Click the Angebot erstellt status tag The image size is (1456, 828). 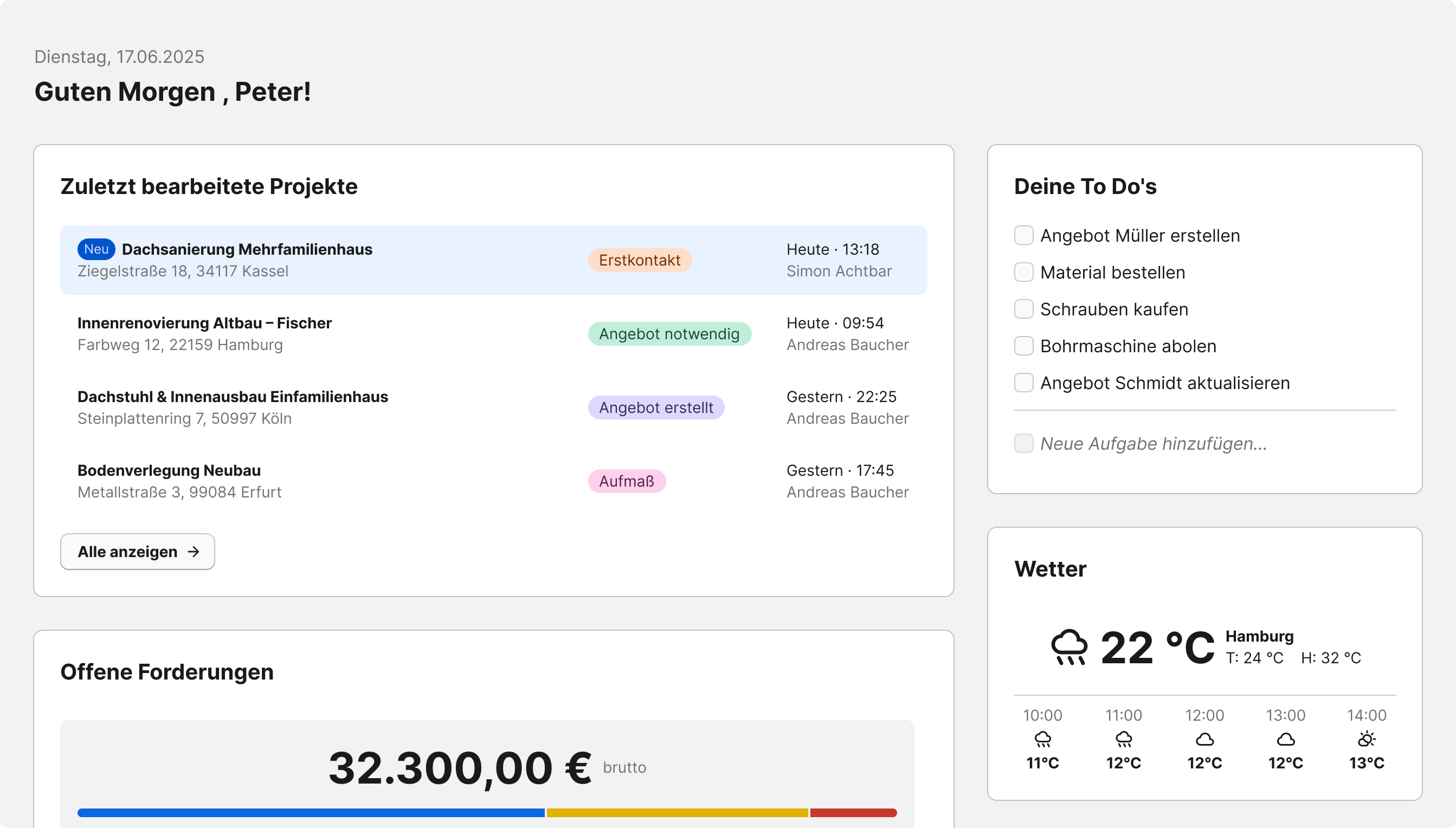pos(656,407)
